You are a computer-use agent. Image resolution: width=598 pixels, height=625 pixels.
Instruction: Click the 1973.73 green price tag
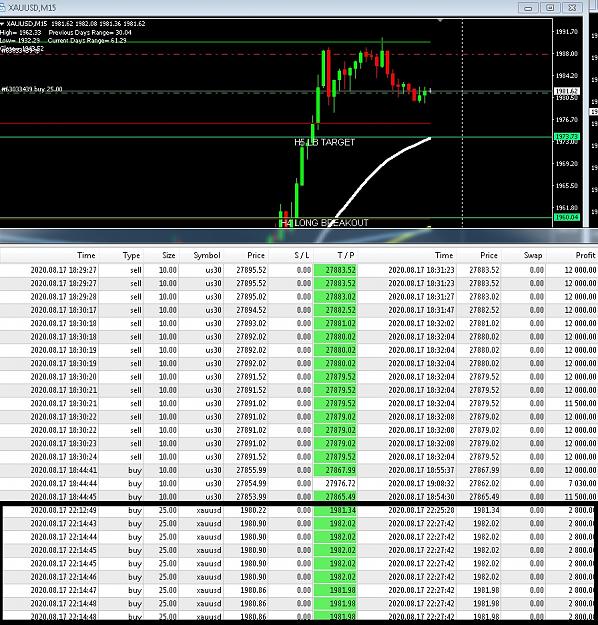pyautogui.click(x=567, y=136)
